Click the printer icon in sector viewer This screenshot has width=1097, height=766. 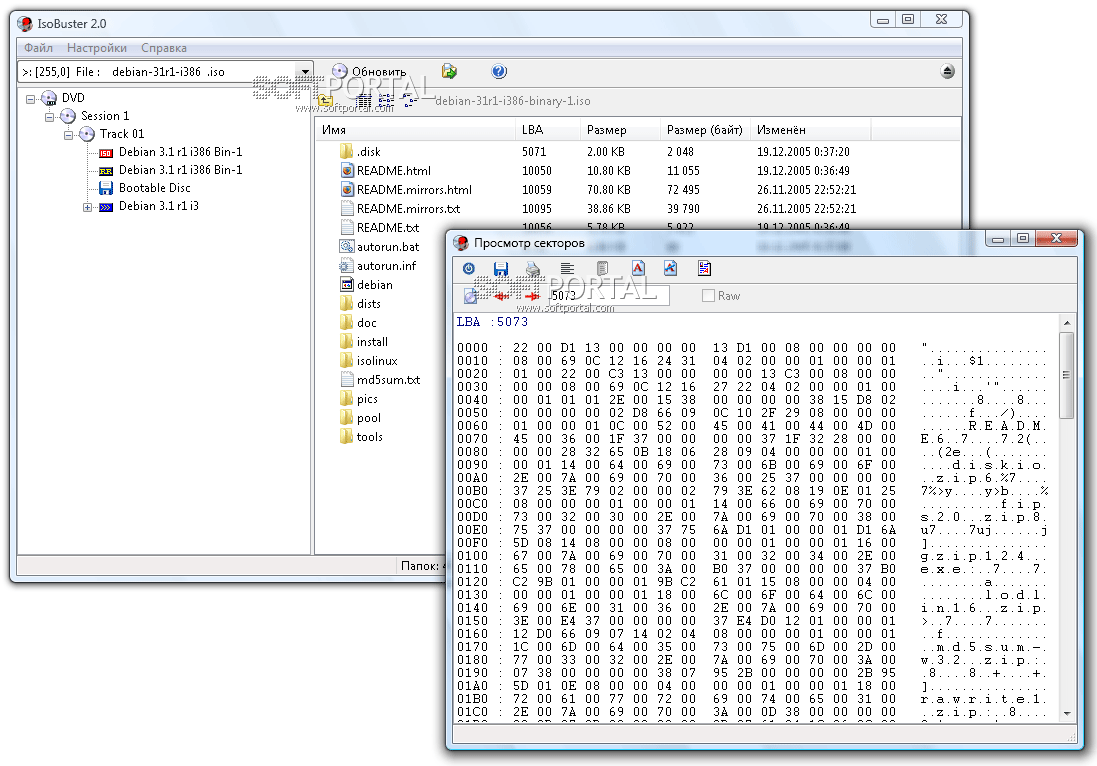point(534,268)
